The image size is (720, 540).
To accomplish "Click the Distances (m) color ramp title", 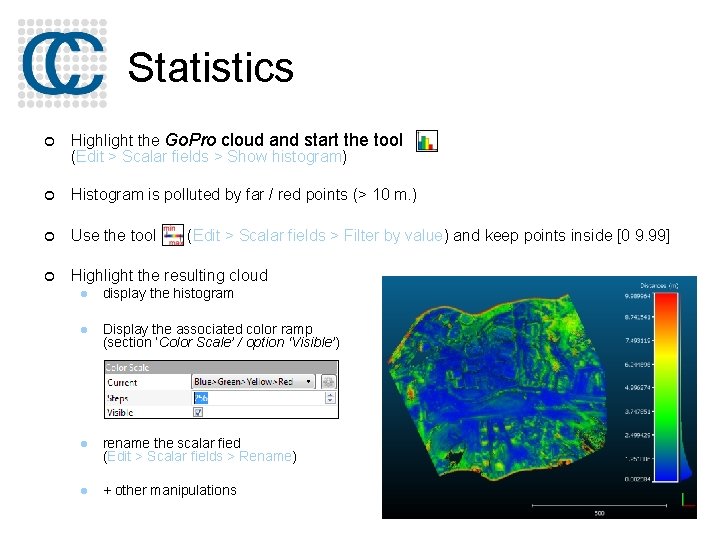I will coord(661,285).
